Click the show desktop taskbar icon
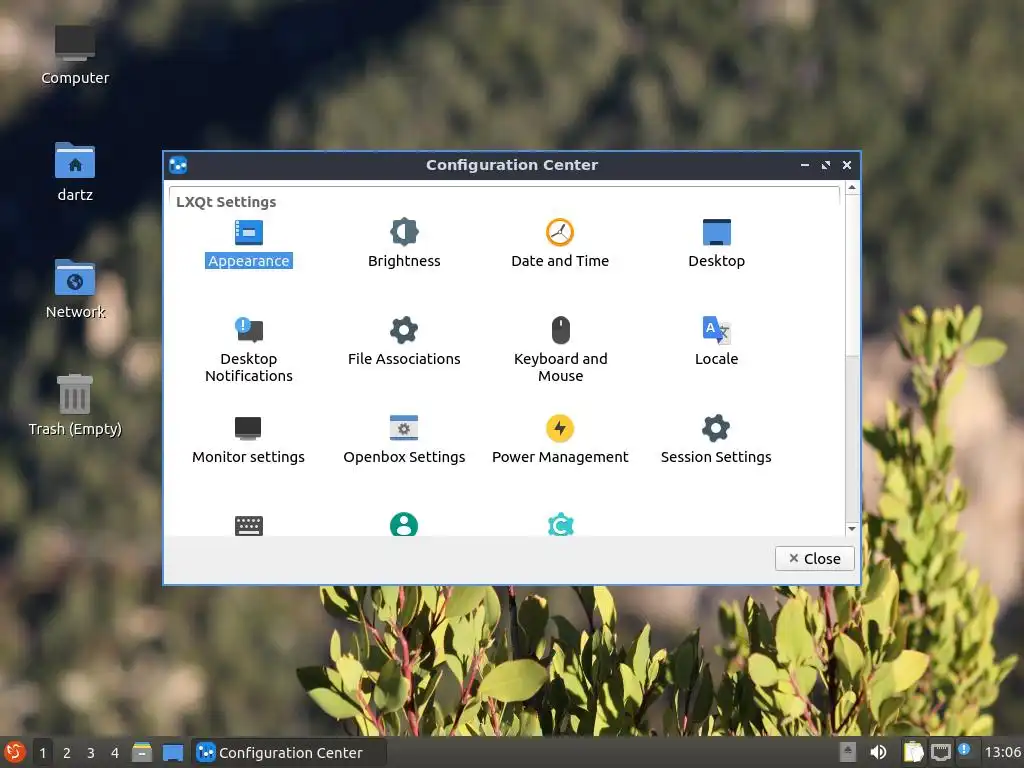1024x768 pixels. pyautogui.click(x=173, y=753)
